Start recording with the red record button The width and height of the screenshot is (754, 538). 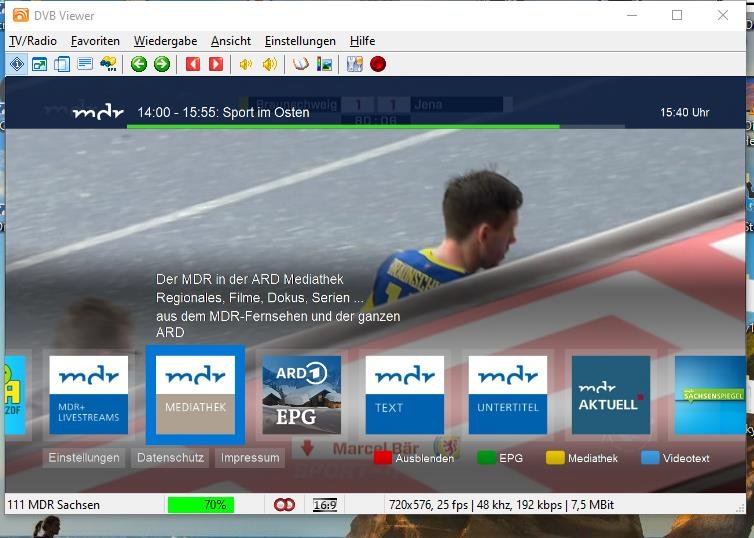(378, 64)
